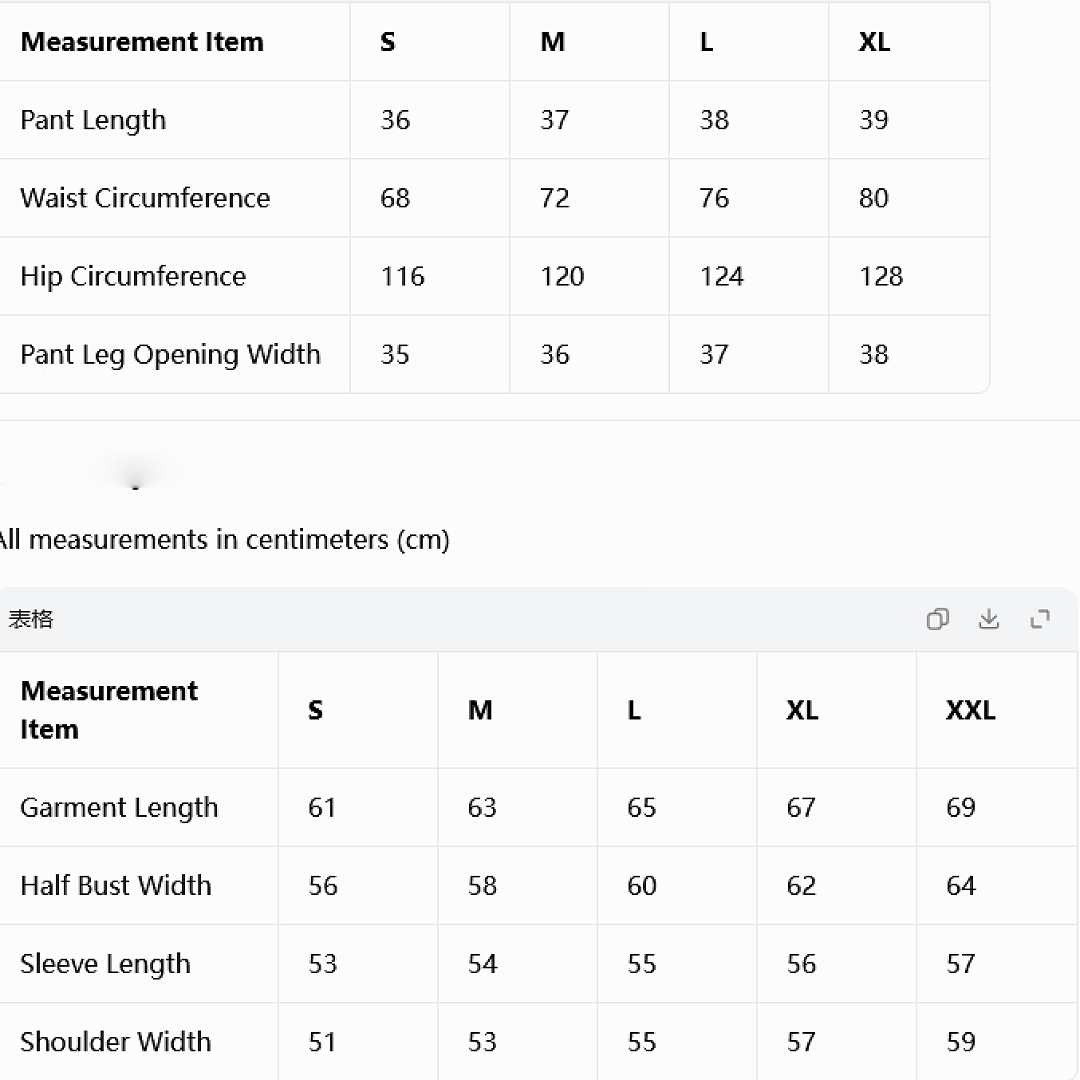The width and height of the screenshot is (1080, 1080).
Task: Click the Hip Circumference row label
Action: [x=133, y=276]
